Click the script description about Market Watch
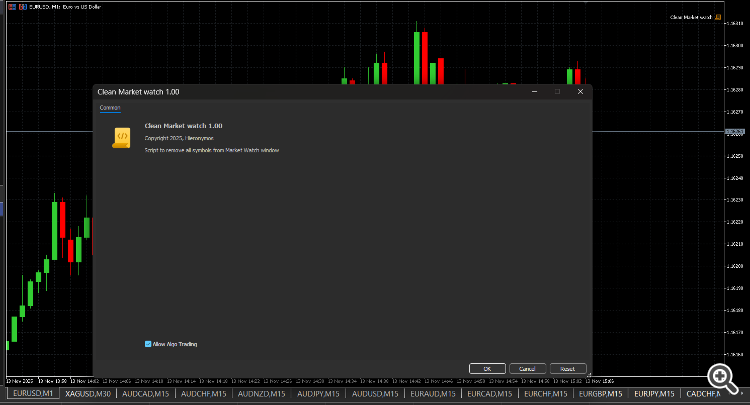The image size is (750, 405). (211, 150)
